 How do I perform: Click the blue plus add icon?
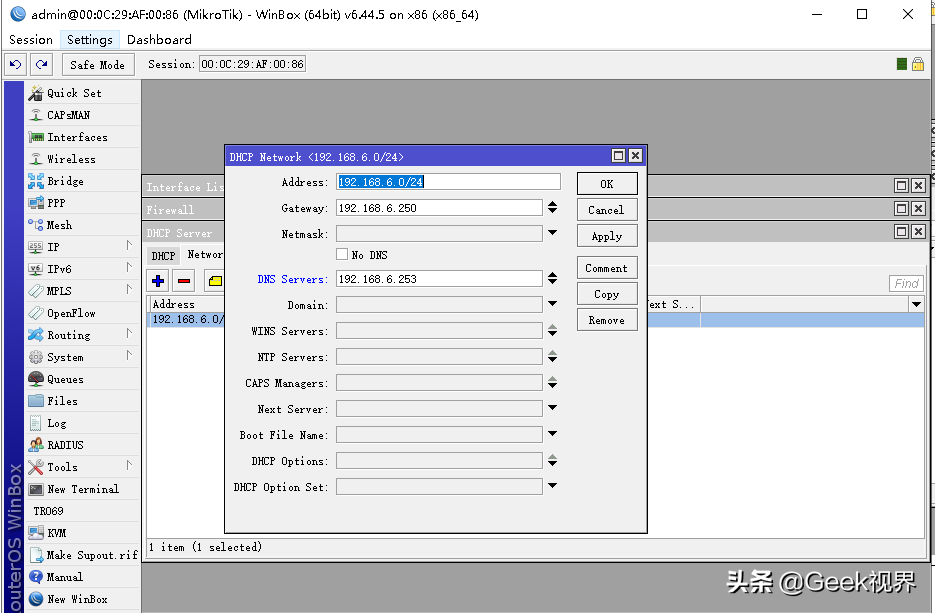158,281
